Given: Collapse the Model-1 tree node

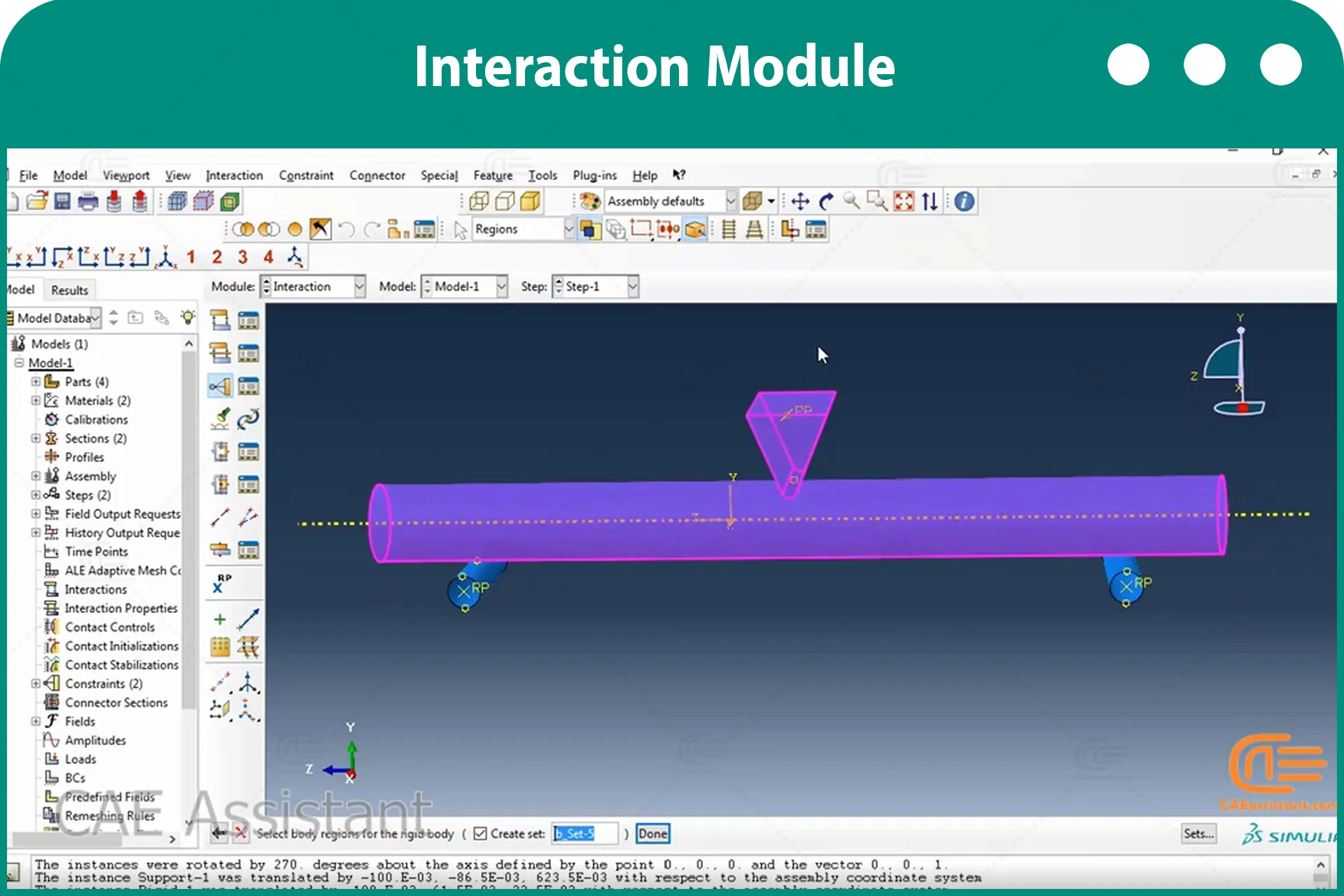Looking at the screenshot, I should (19, 363).
